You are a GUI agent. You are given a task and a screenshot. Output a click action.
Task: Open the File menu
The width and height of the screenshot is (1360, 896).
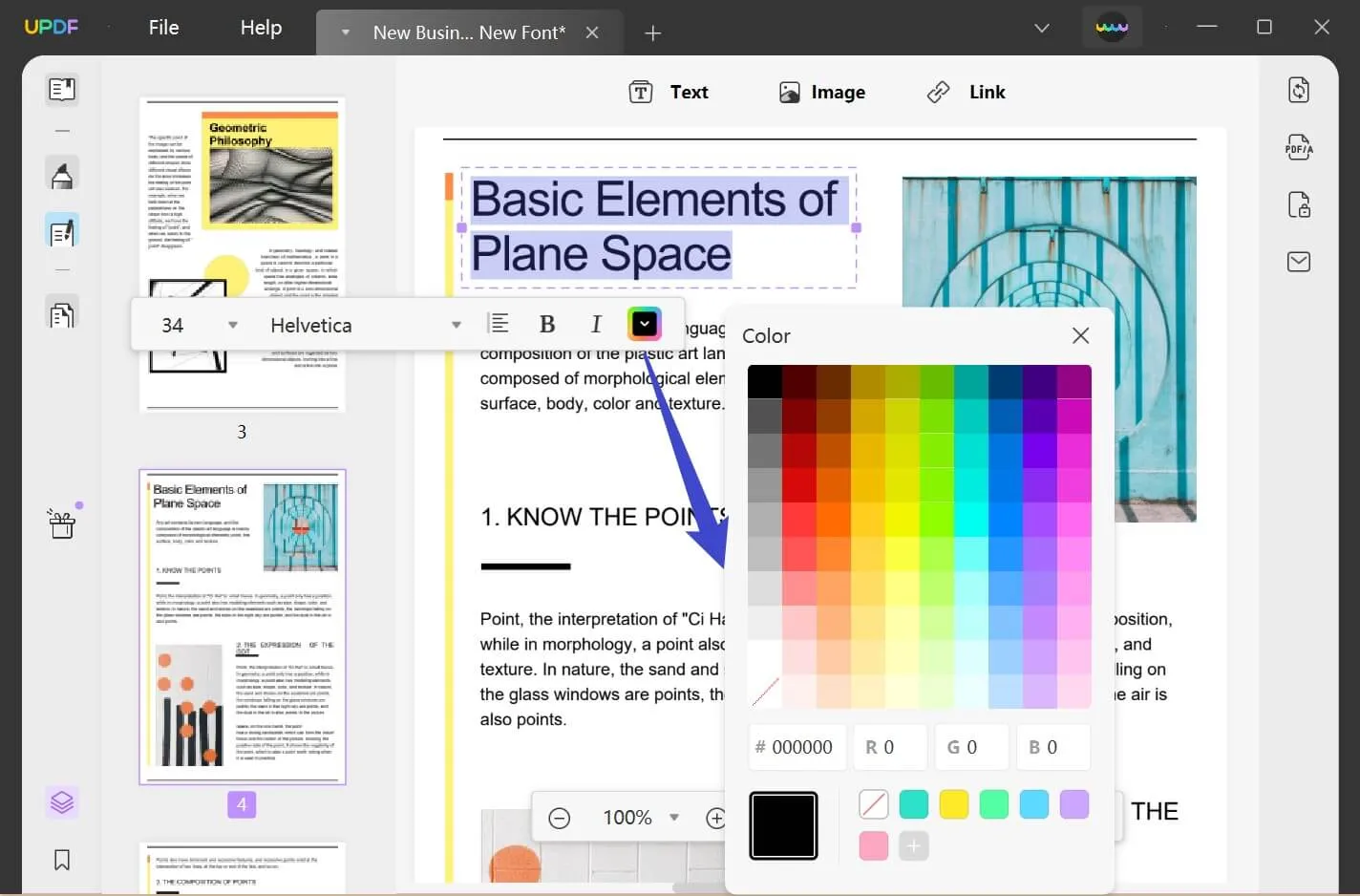[x=163, y=27]
